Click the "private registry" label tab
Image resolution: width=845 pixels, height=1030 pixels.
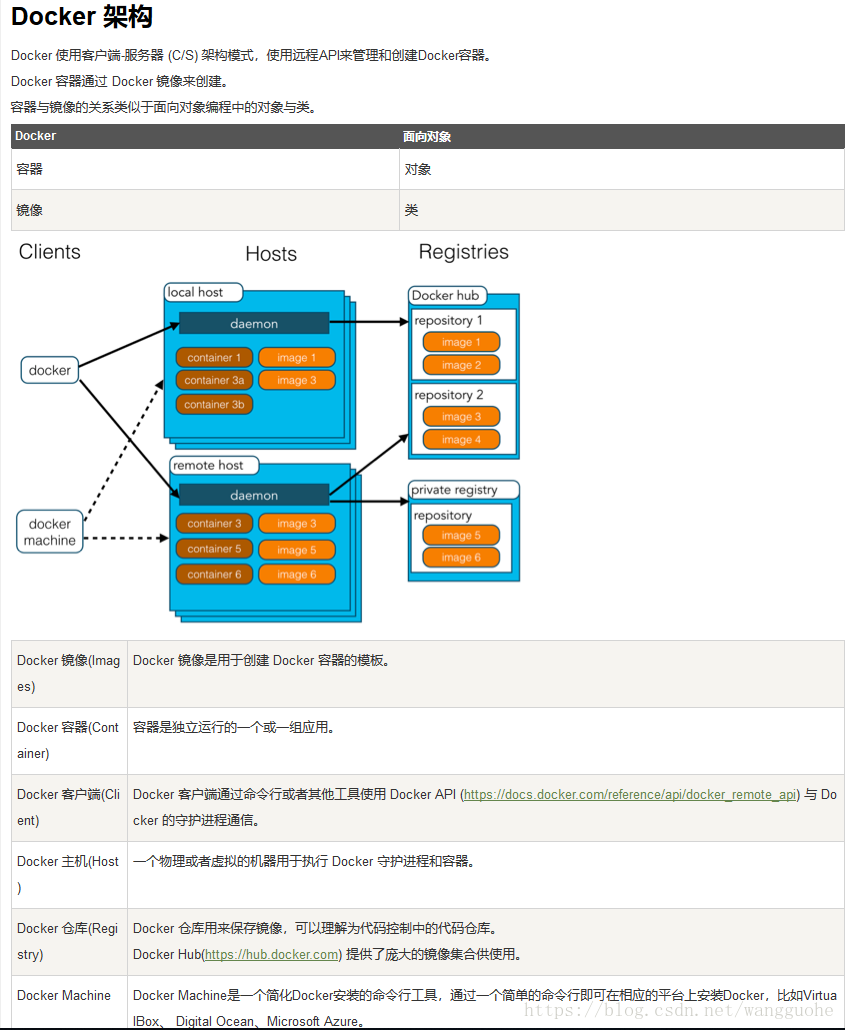tap(463, 490)
